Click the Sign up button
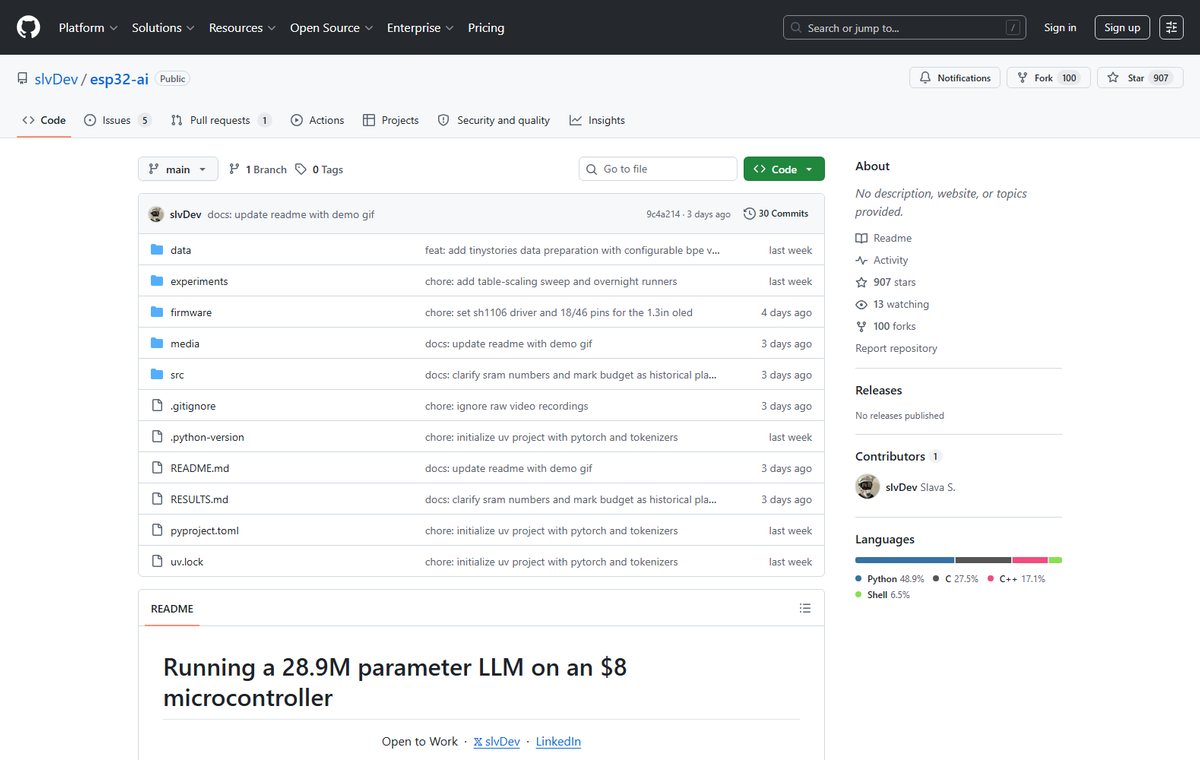This screenshot has height=760, width=1200. click(x=1122, y=28)
